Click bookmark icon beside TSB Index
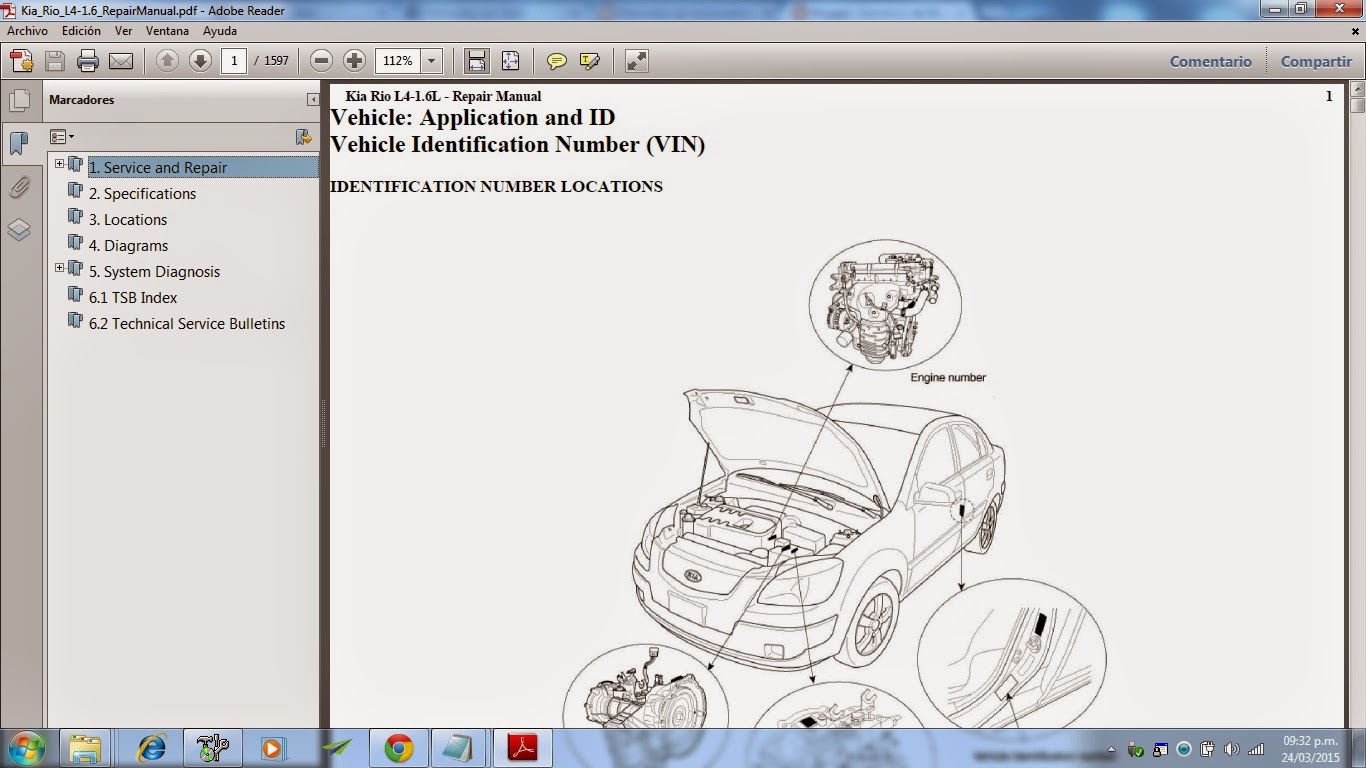 point(75,294)
